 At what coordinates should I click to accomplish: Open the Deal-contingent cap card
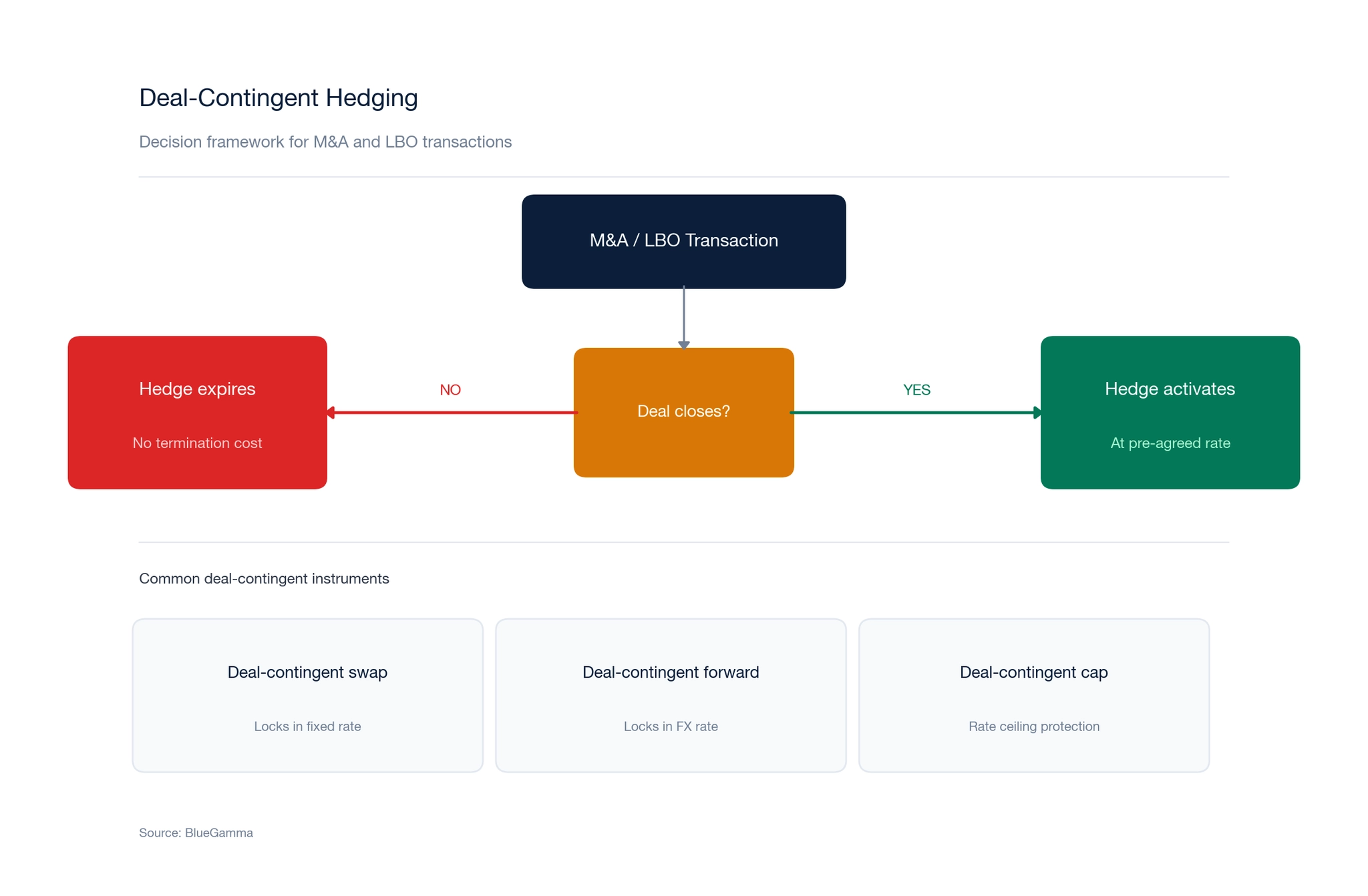[1033, 694]
